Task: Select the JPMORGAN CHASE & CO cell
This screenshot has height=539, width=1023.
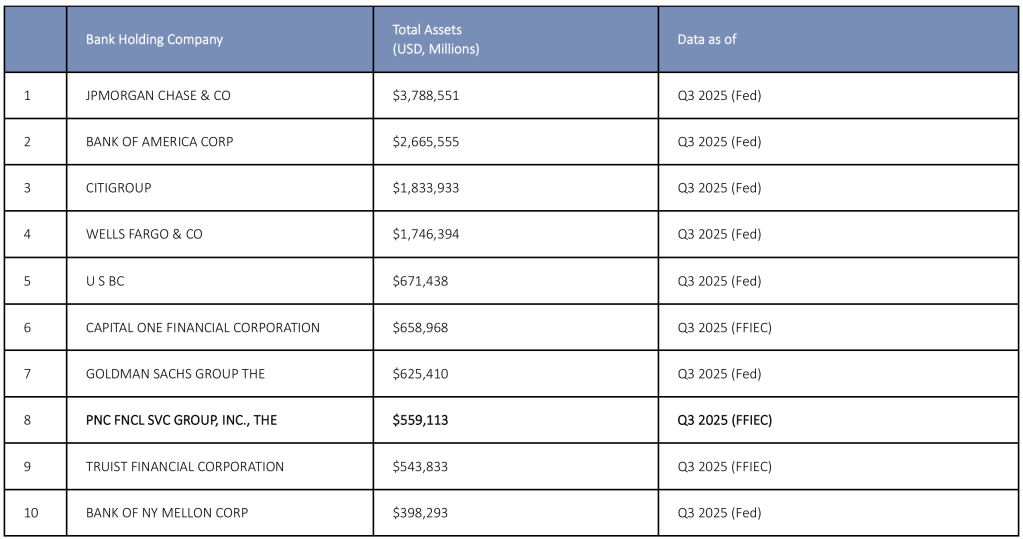Action: 158,95
